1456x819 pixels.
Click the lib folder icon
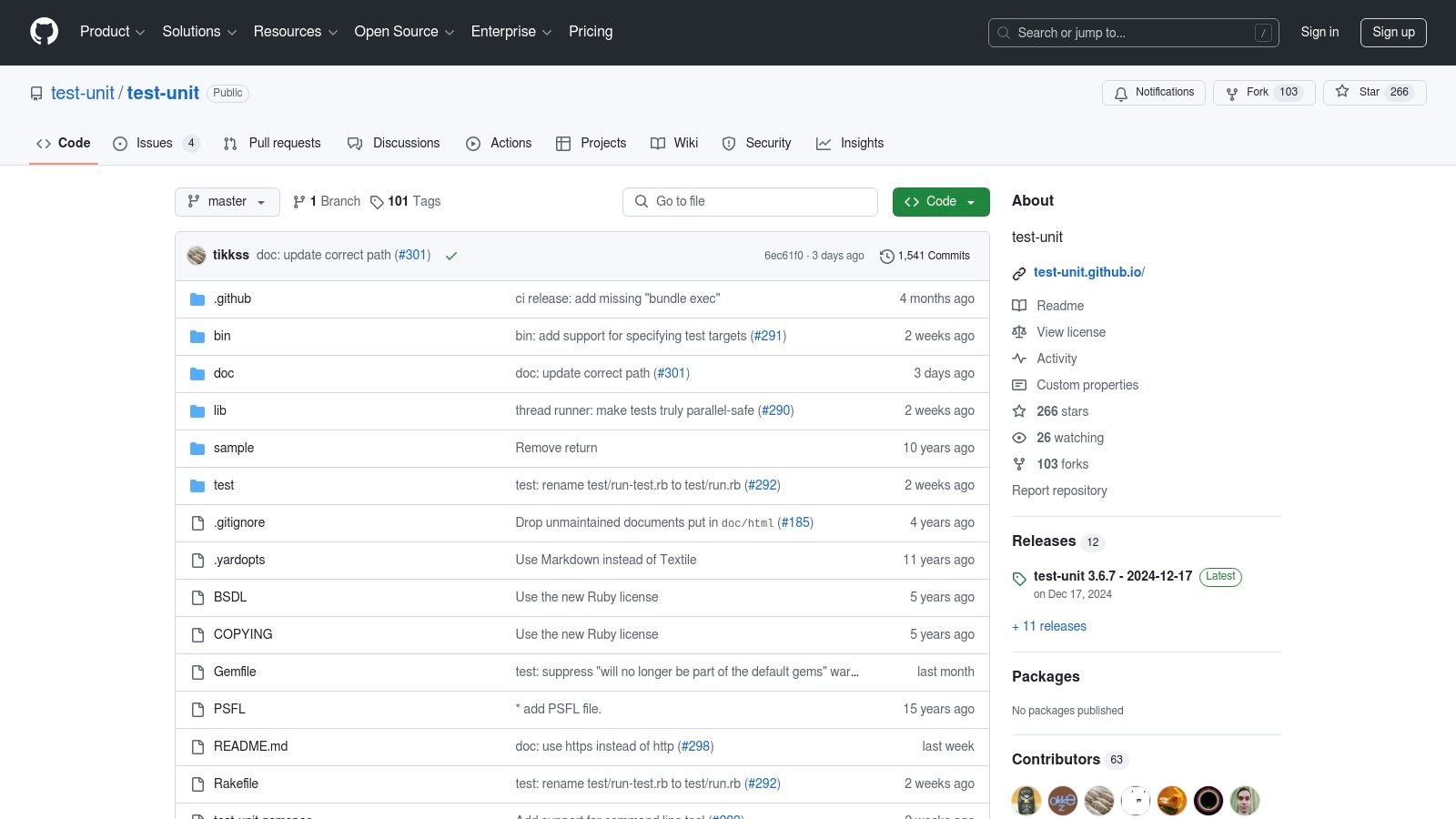[197, 411]
